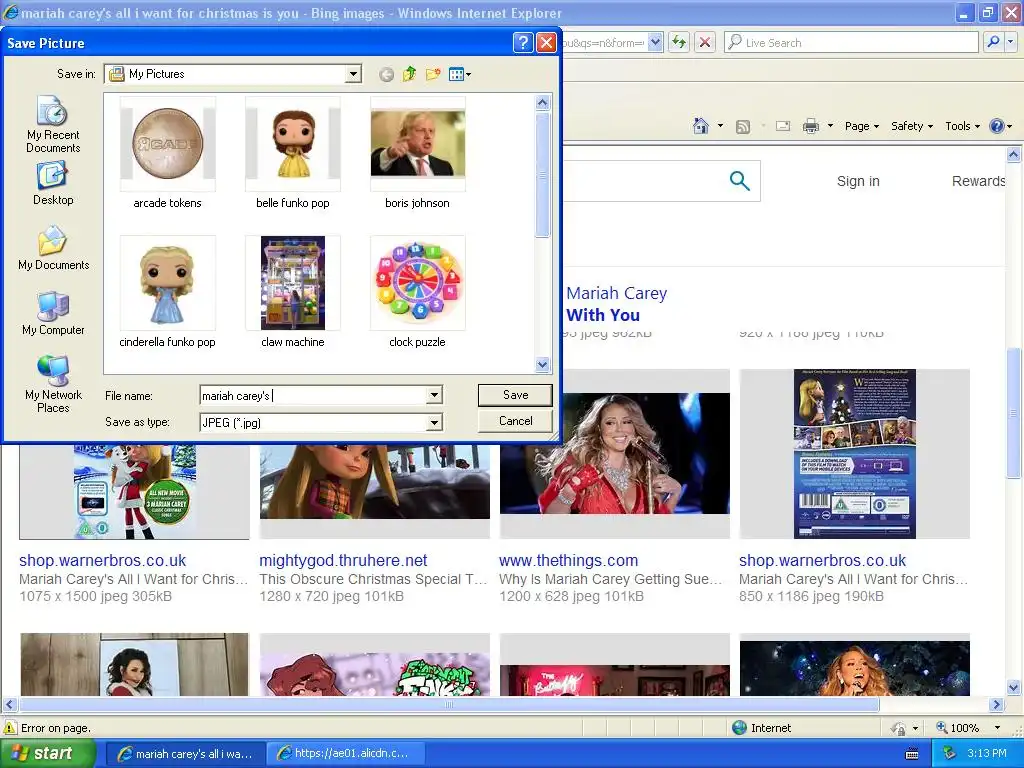Screen dimensions: 1024x768
Task: Open Mariah Carey red dress singing image
Action: (x=615, y=453)
